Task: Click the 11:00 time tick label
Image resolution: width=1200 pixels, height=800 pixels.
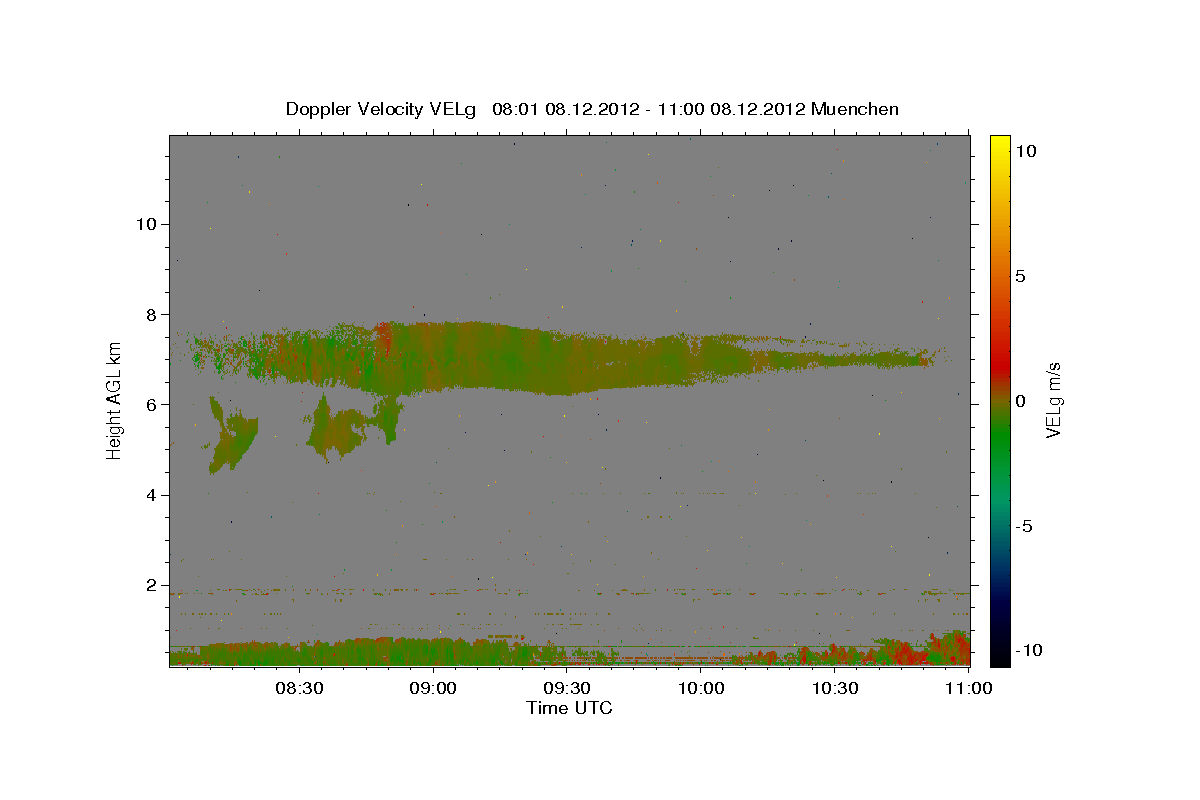Action: point(969,688)
